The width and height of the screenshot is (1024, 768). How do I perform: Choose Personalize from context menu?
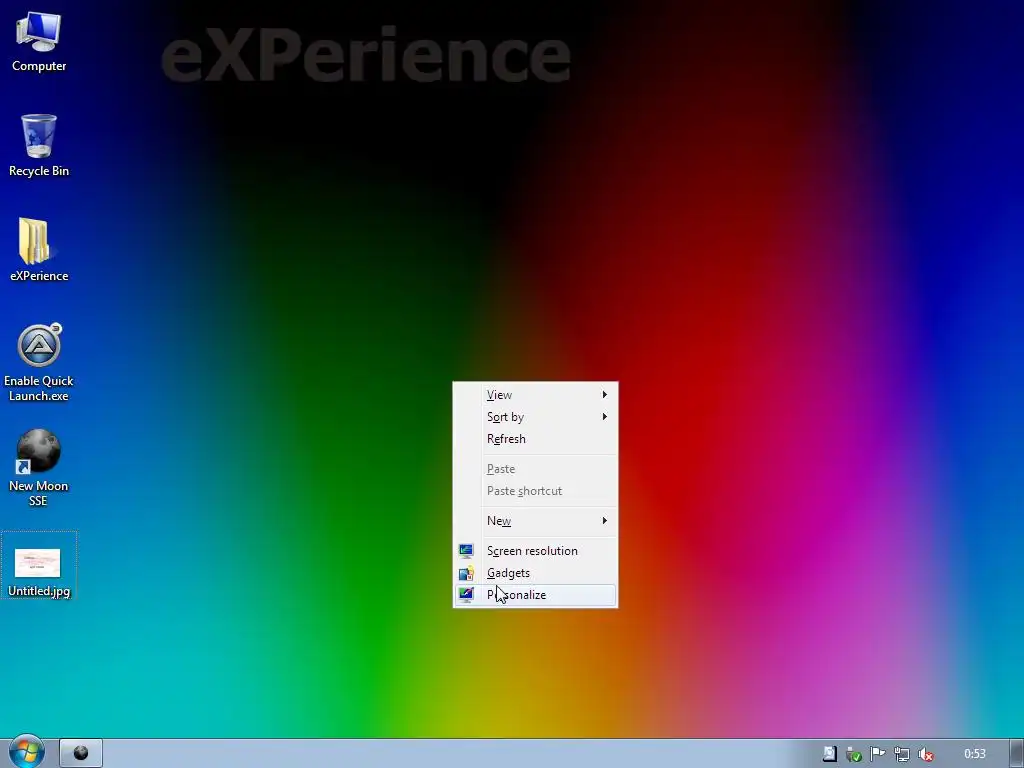coord(535,595)
